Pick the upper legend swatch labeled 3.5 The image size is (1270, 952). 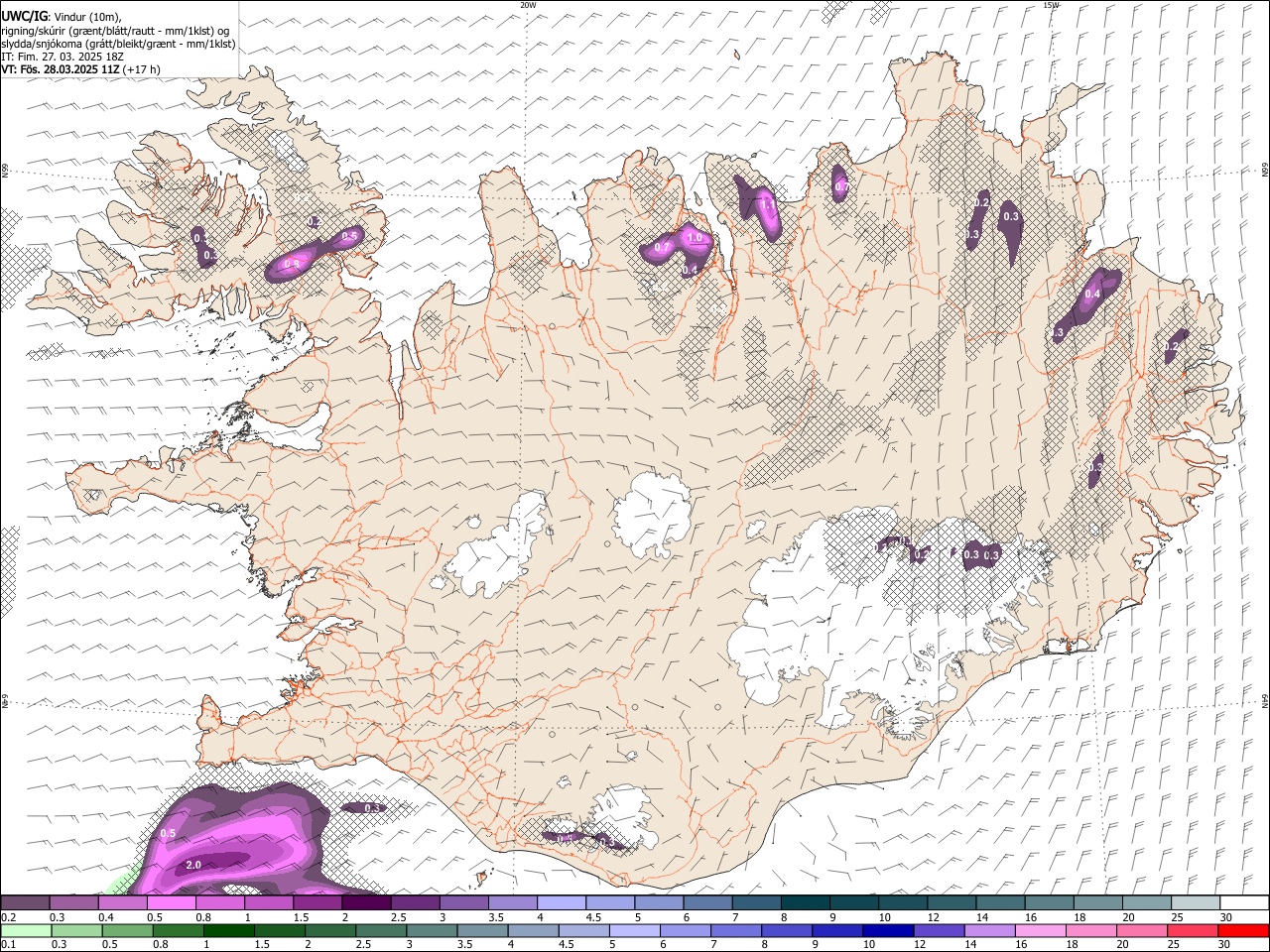click(512, 902)
